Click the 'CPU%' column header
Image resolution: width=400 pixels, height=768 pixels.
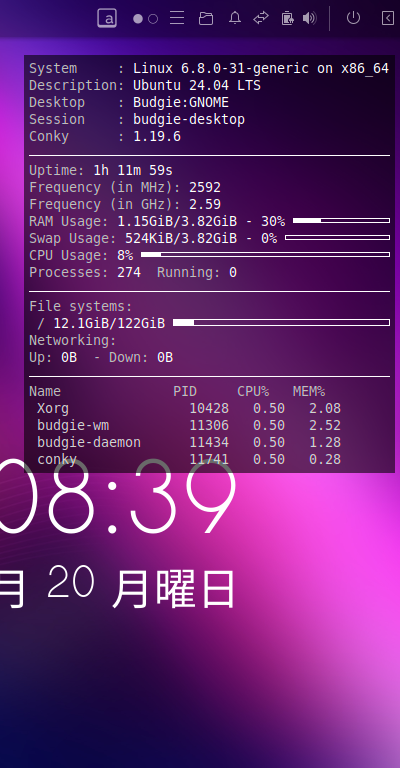click(x=253, y=391)
